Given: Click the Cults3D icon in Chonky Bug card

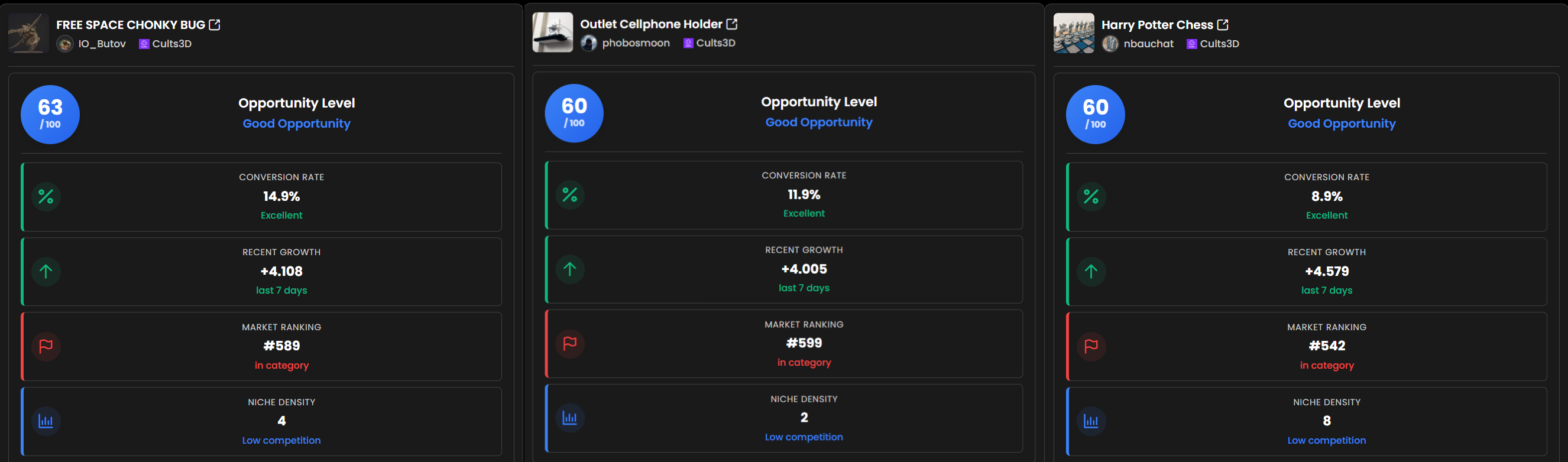Looking at the screenshot, I should point(144,44).
